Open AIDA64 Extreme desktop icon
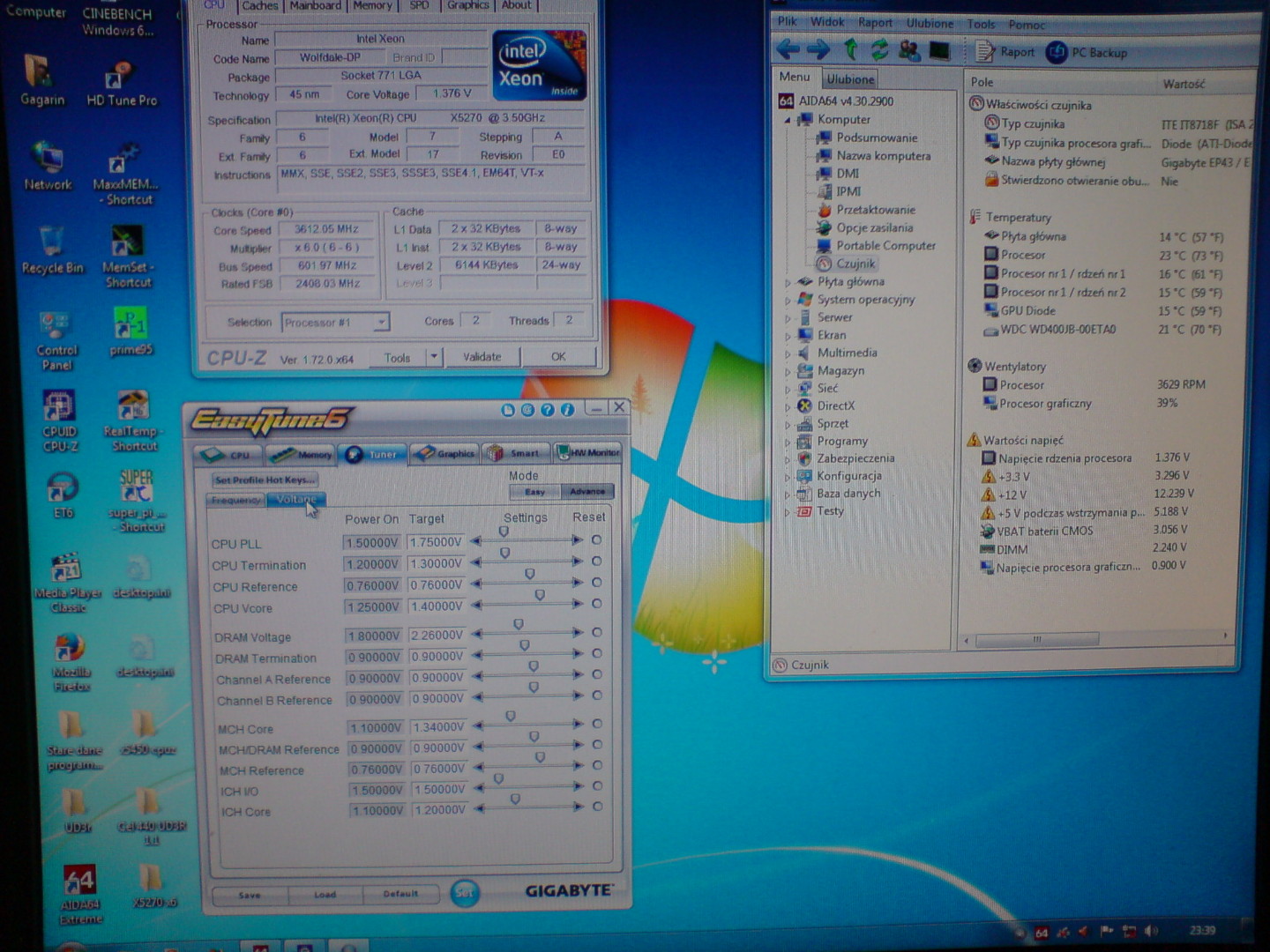This screenshot has width=1270, height=952. [80, 895]
